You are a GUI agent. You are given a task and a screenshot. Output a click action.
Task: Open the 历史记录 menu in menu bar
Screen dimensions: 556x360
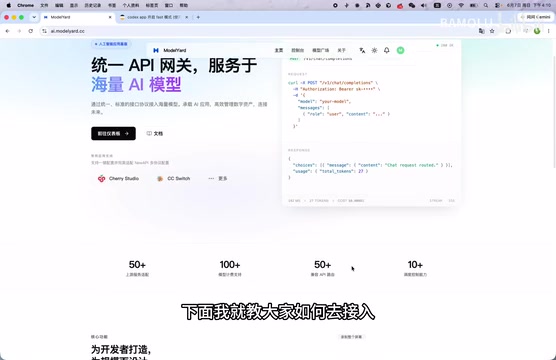(x=93, y=5)
